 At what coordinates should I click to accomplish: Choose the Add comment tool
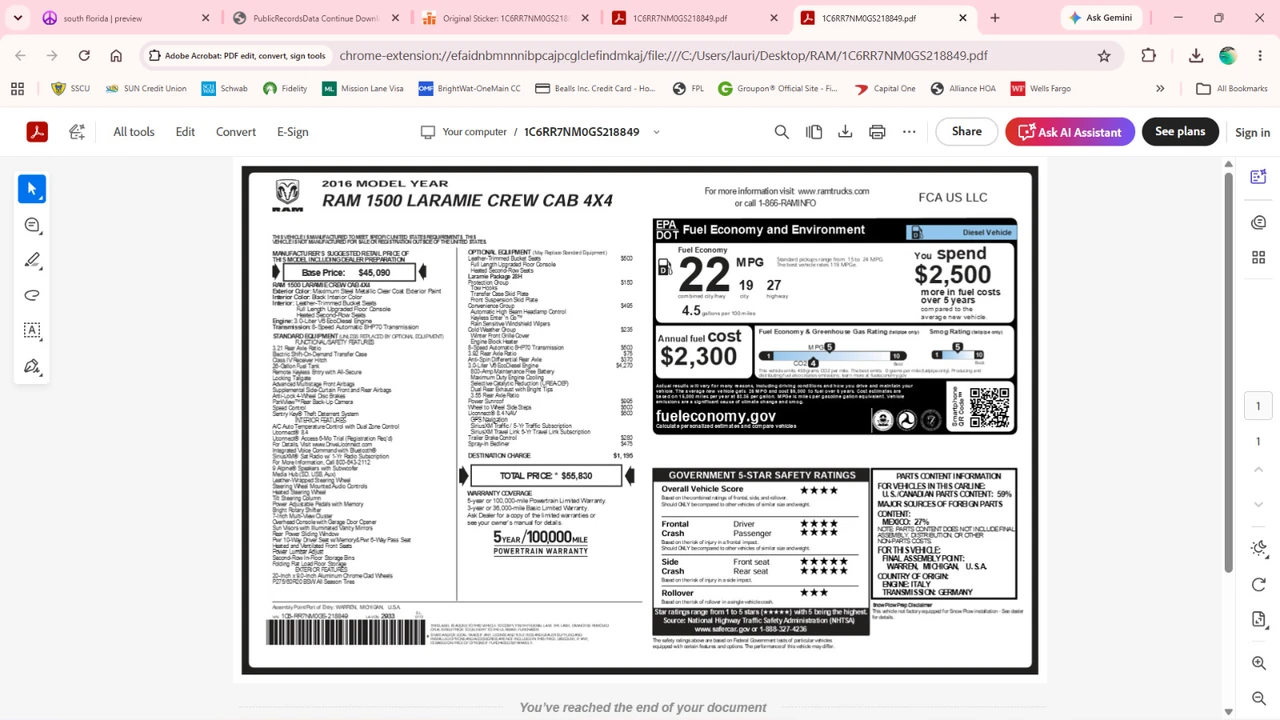click(x=32, y=225)
